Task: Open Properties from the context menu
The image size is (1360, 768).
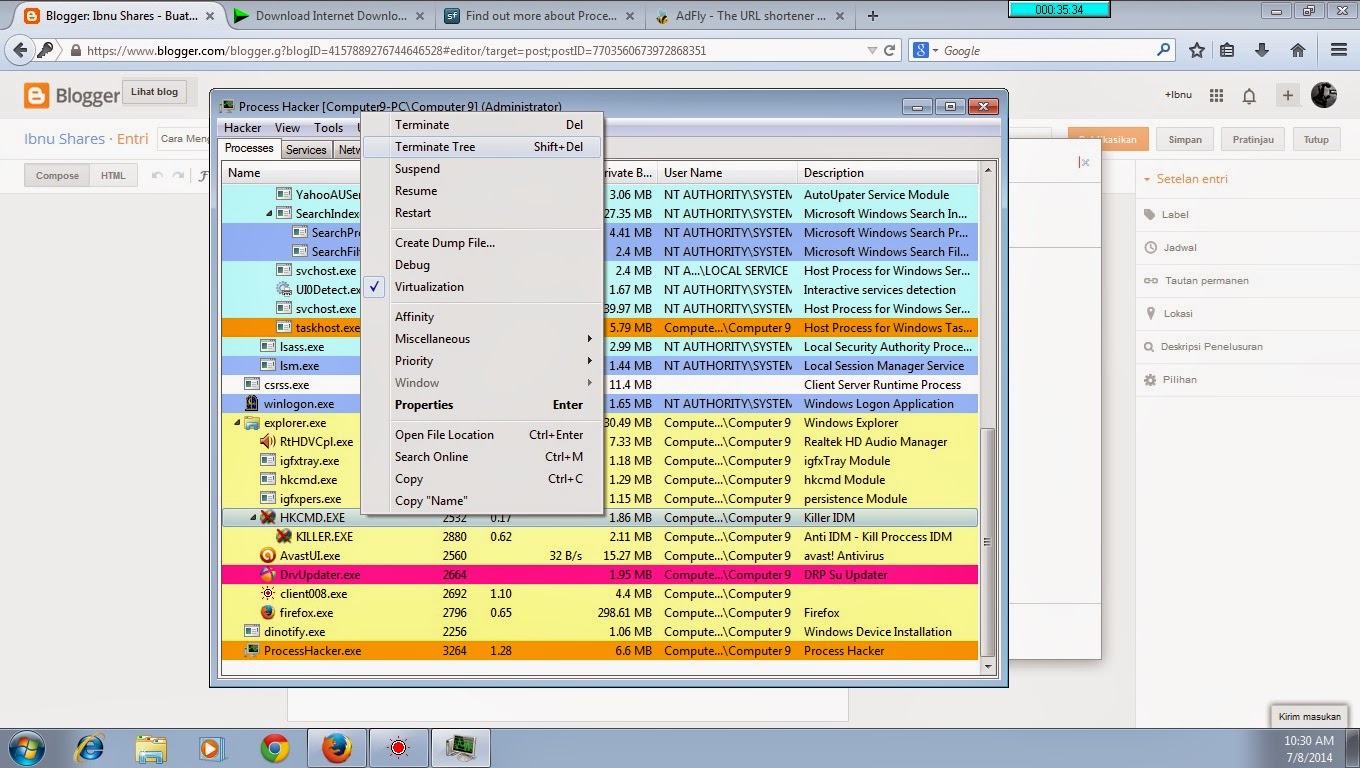Action: point(482,405)
